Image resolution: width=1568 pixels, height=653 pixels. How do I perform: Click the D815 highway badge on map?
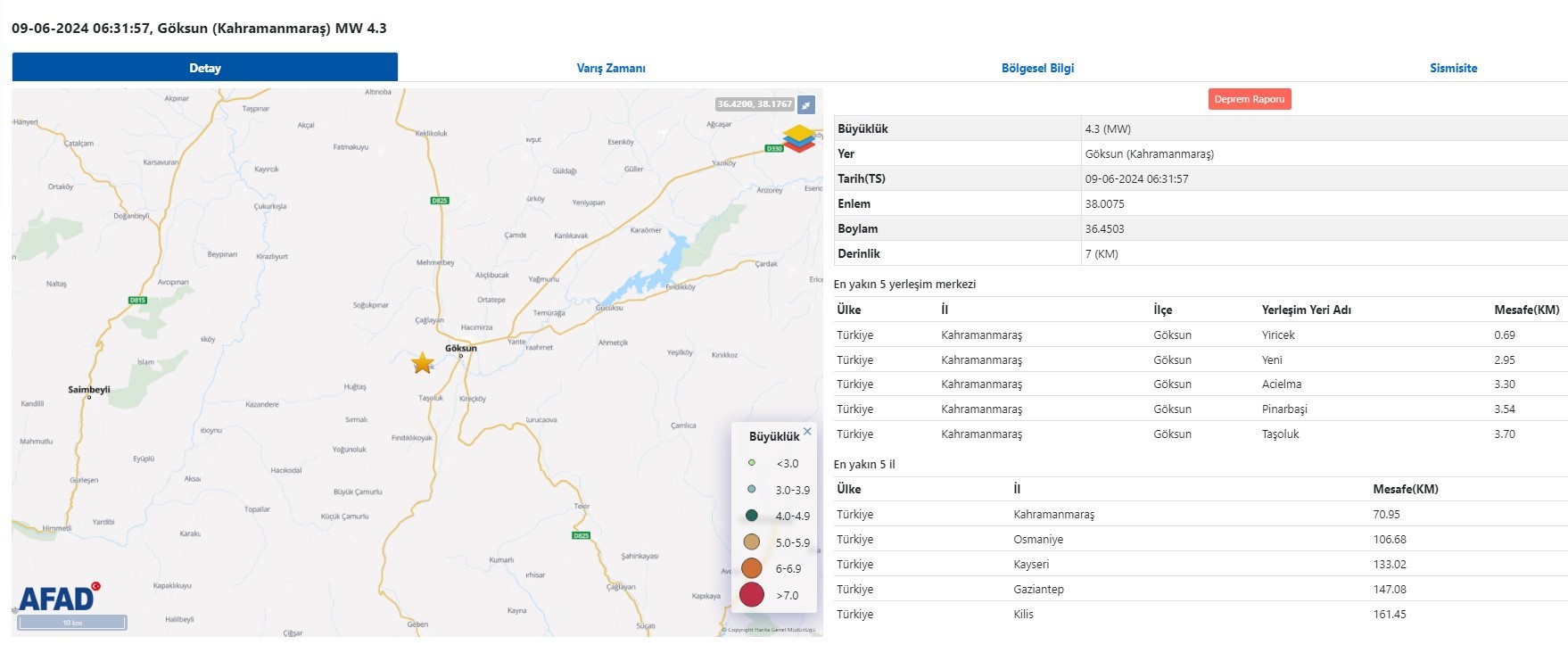click(137, 301)
